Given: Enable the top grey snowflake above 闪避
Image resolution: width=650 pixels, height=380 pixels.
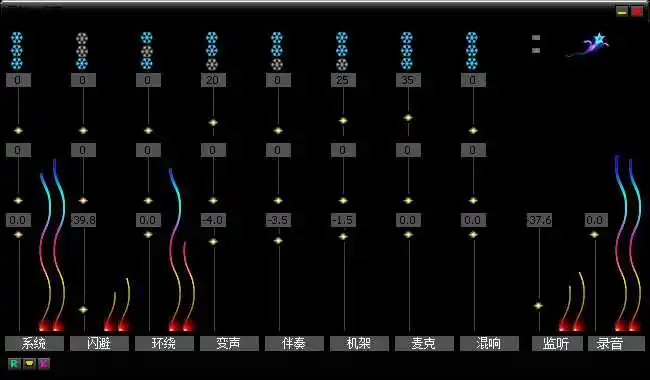Looking at the screenshot, I should [82, 38].
